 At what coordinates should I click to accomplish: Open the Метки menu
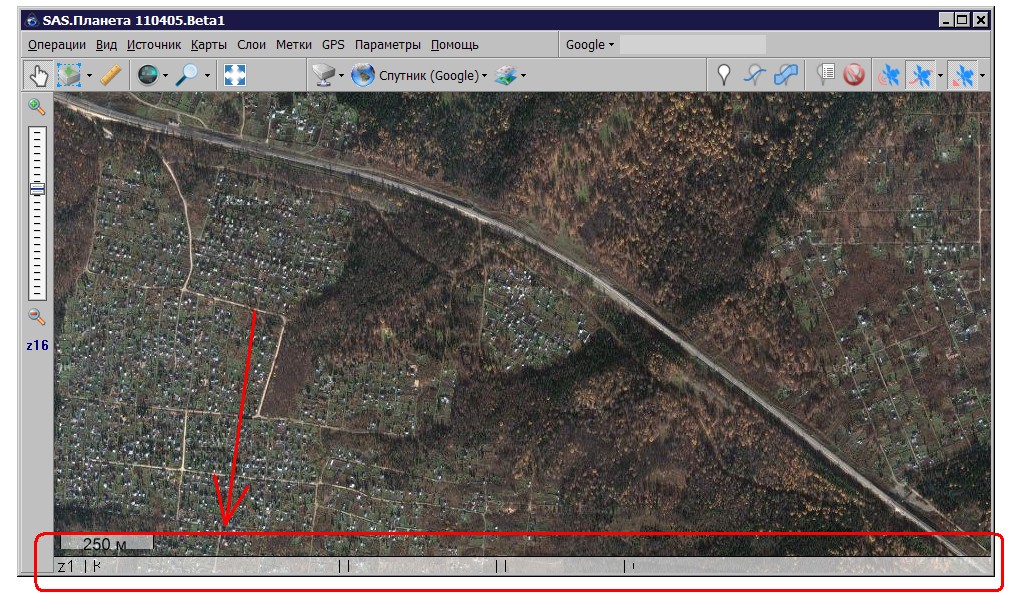click(x=294, y=44)
